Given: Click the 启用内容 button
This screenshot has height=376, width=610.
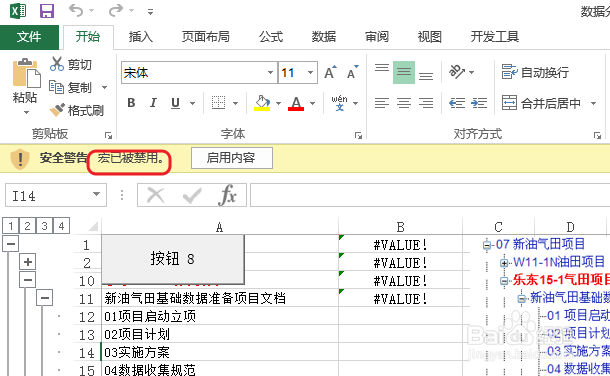Looking at the screenshot, I should pos(231,158).
